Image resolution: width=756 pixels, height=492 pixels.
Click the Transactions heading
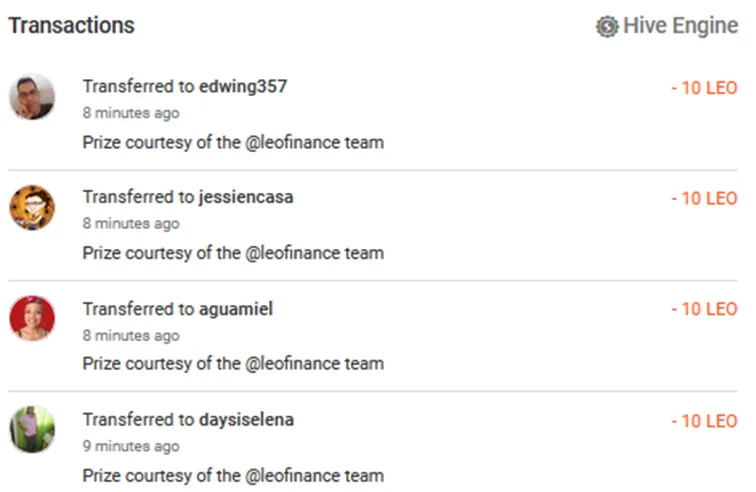(x=71, y=26)
